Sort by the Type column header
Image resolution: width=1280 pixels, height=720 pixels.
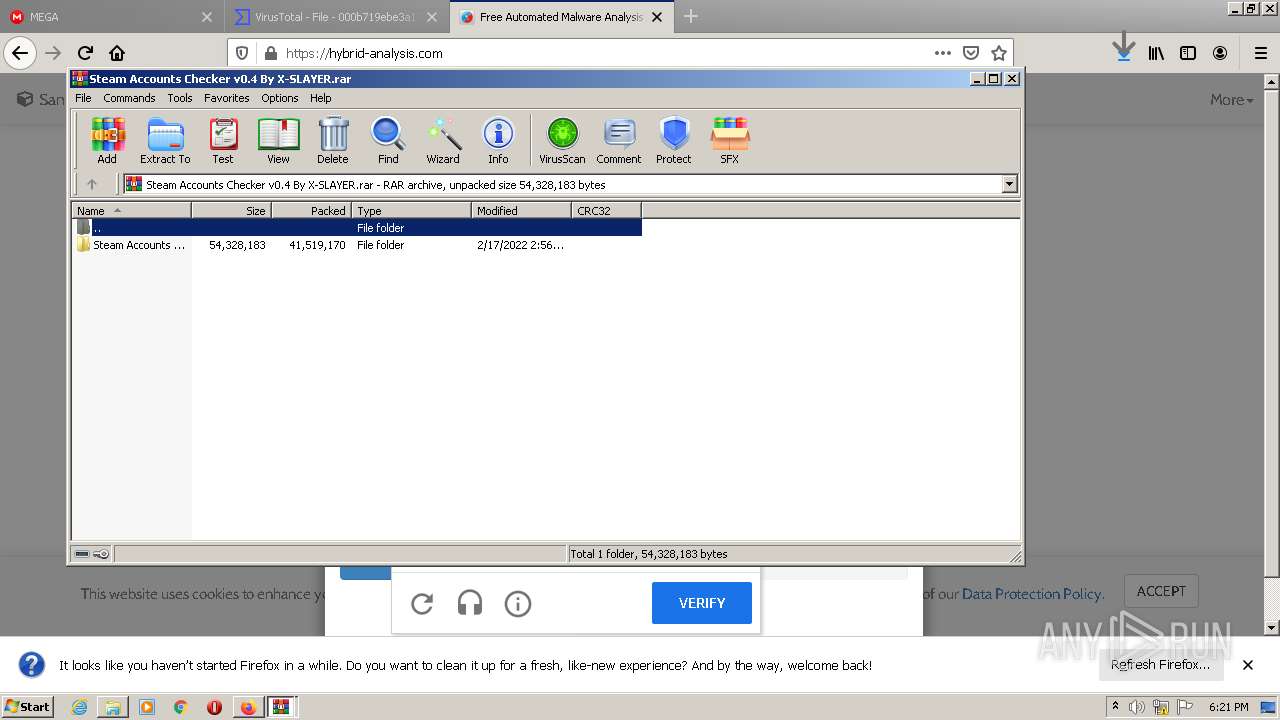coord(411,210)
